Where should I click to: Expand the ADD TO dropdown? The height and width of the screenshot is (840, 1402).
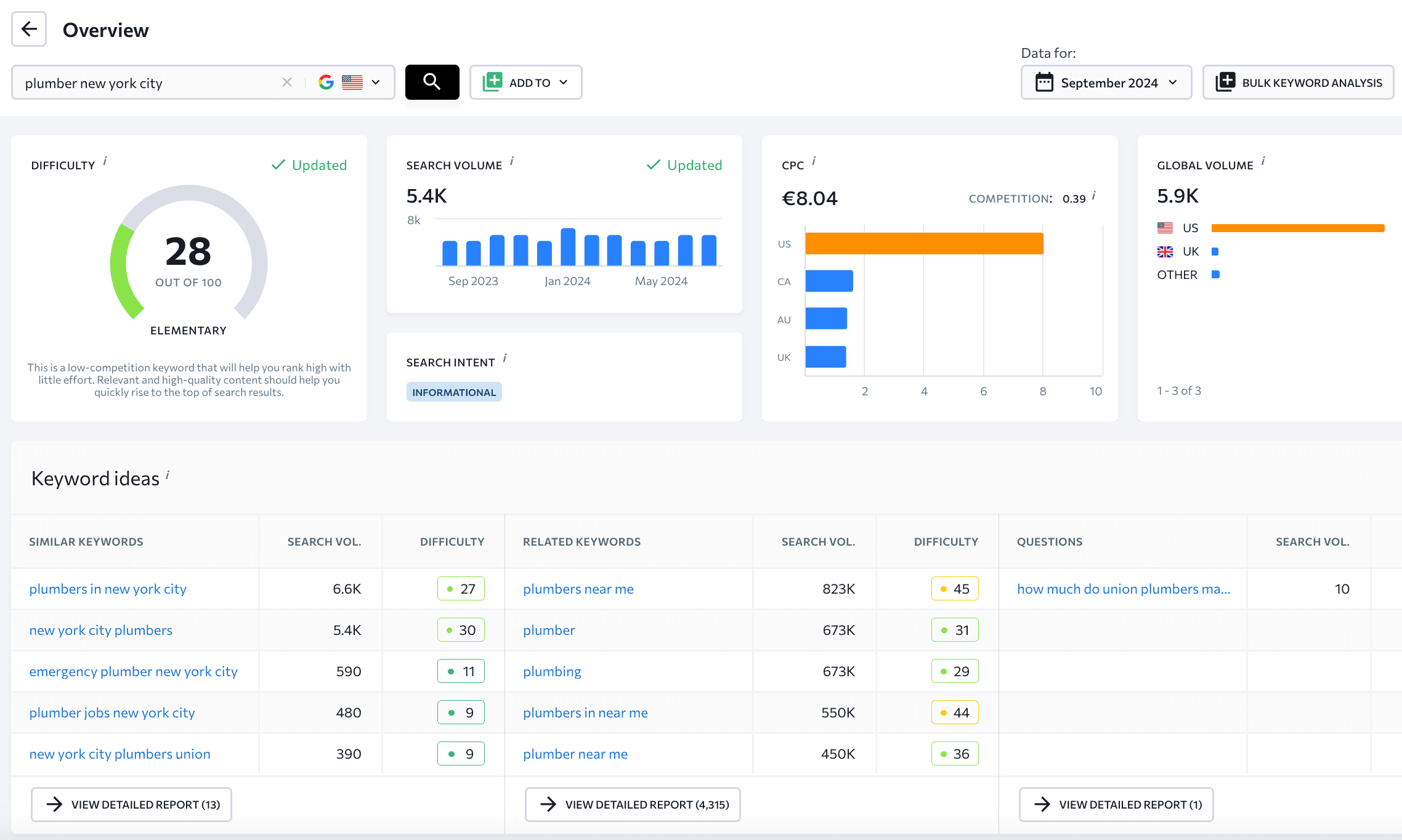[525, 82]
